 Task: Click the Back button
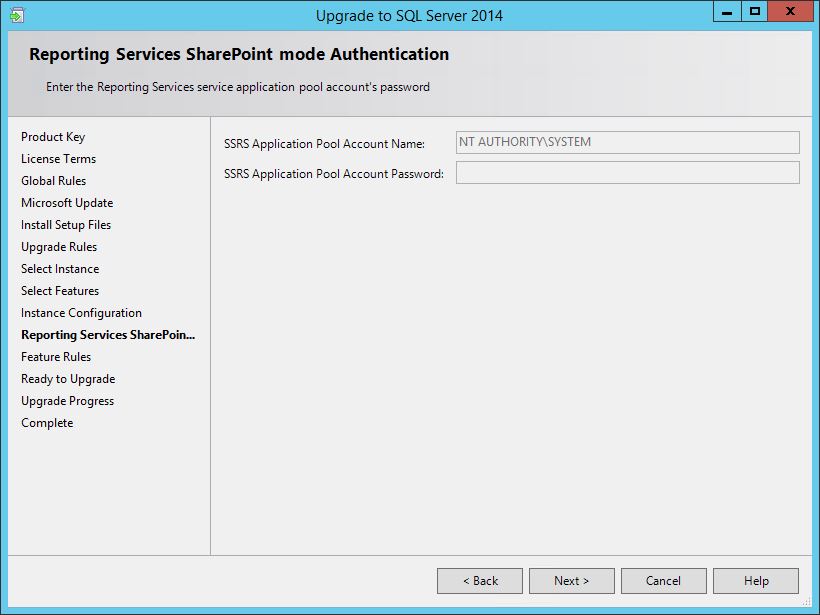click(480, 581)
